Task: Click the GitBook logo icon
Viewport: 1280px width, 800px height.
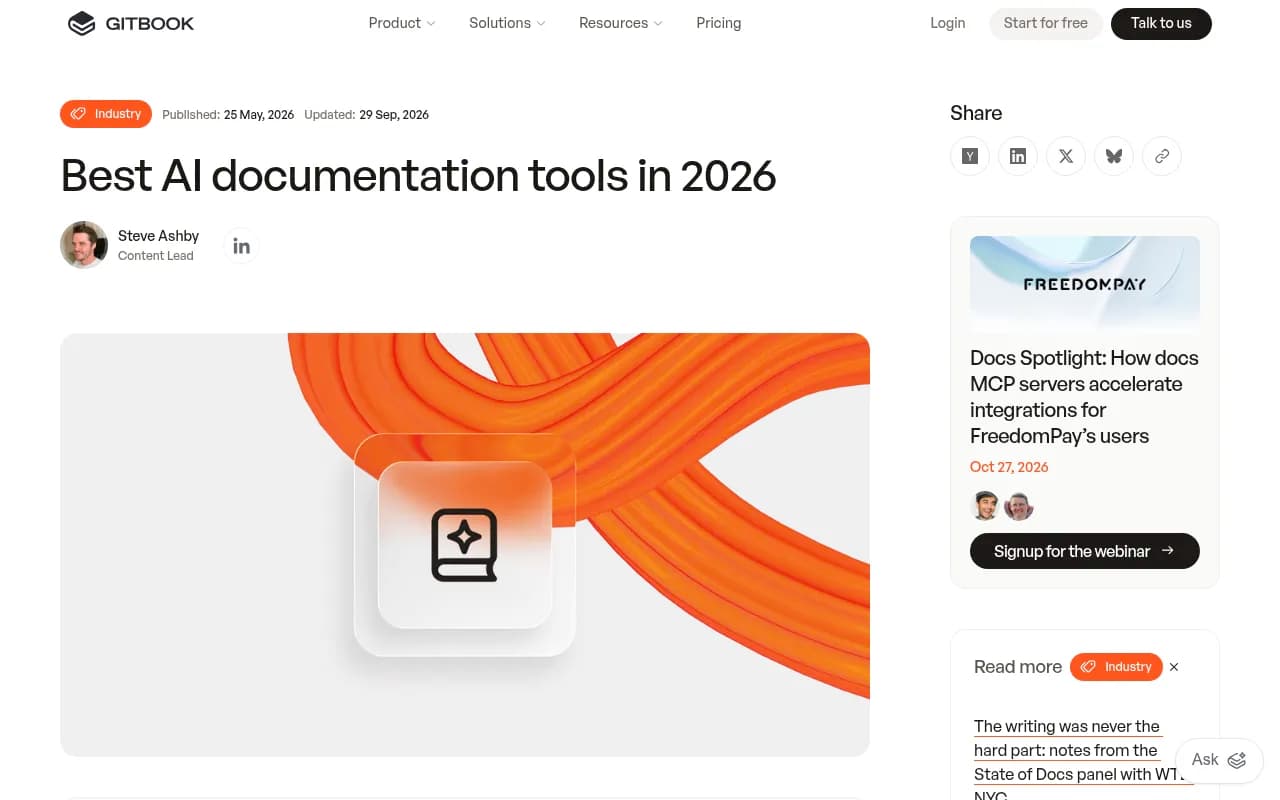Action: [x=81, y=23]
